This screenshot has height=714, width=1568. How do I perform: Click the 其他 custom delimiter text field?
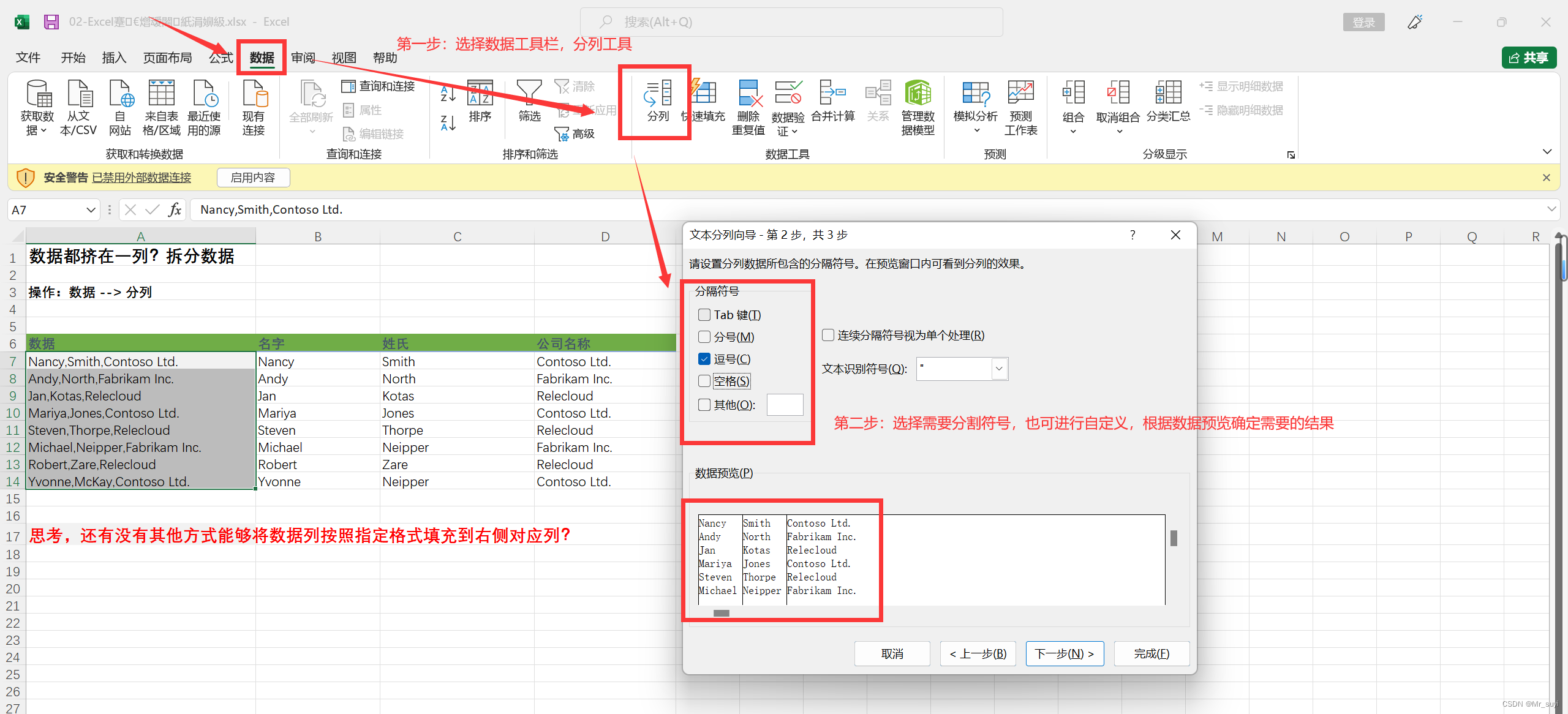785,405
